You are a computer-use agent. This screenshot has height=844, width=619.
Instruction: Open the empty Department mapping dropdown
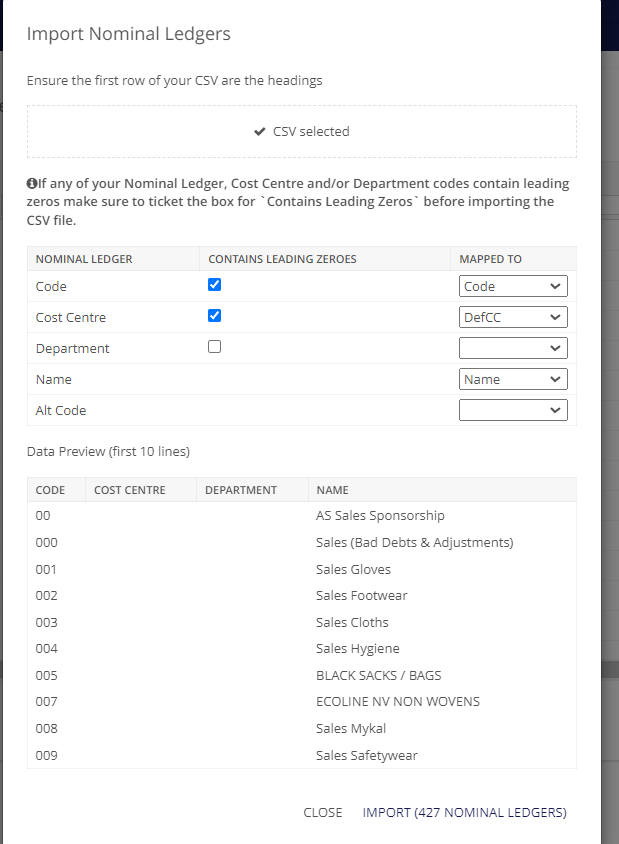(x=513, y=348)
